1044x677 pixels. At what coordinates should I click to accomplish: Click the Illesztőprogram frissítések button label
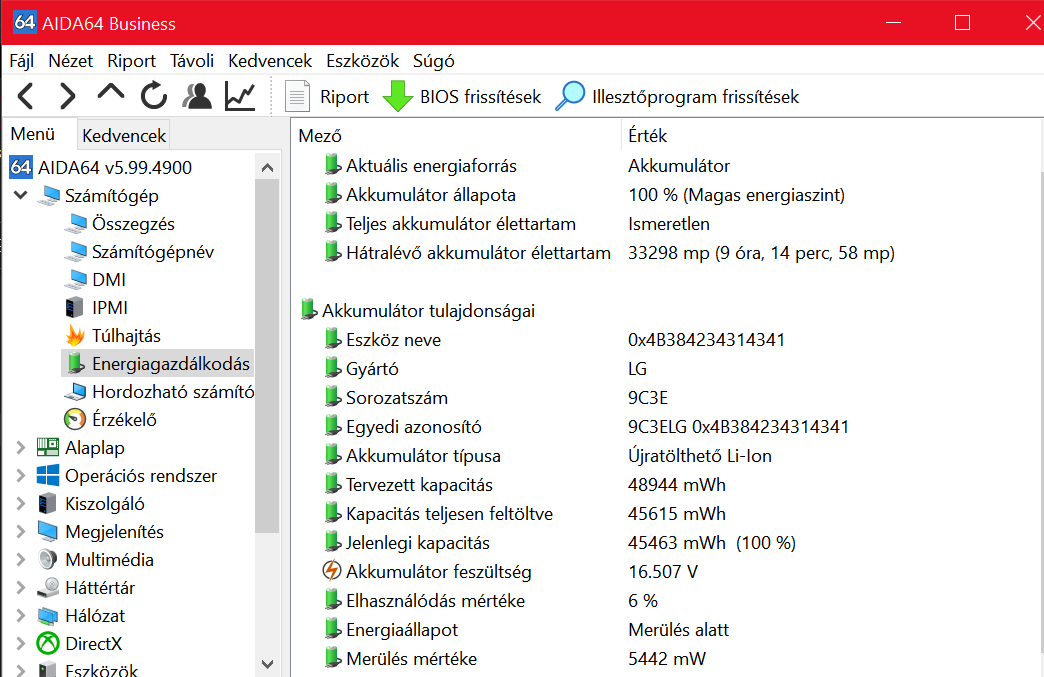695,97
